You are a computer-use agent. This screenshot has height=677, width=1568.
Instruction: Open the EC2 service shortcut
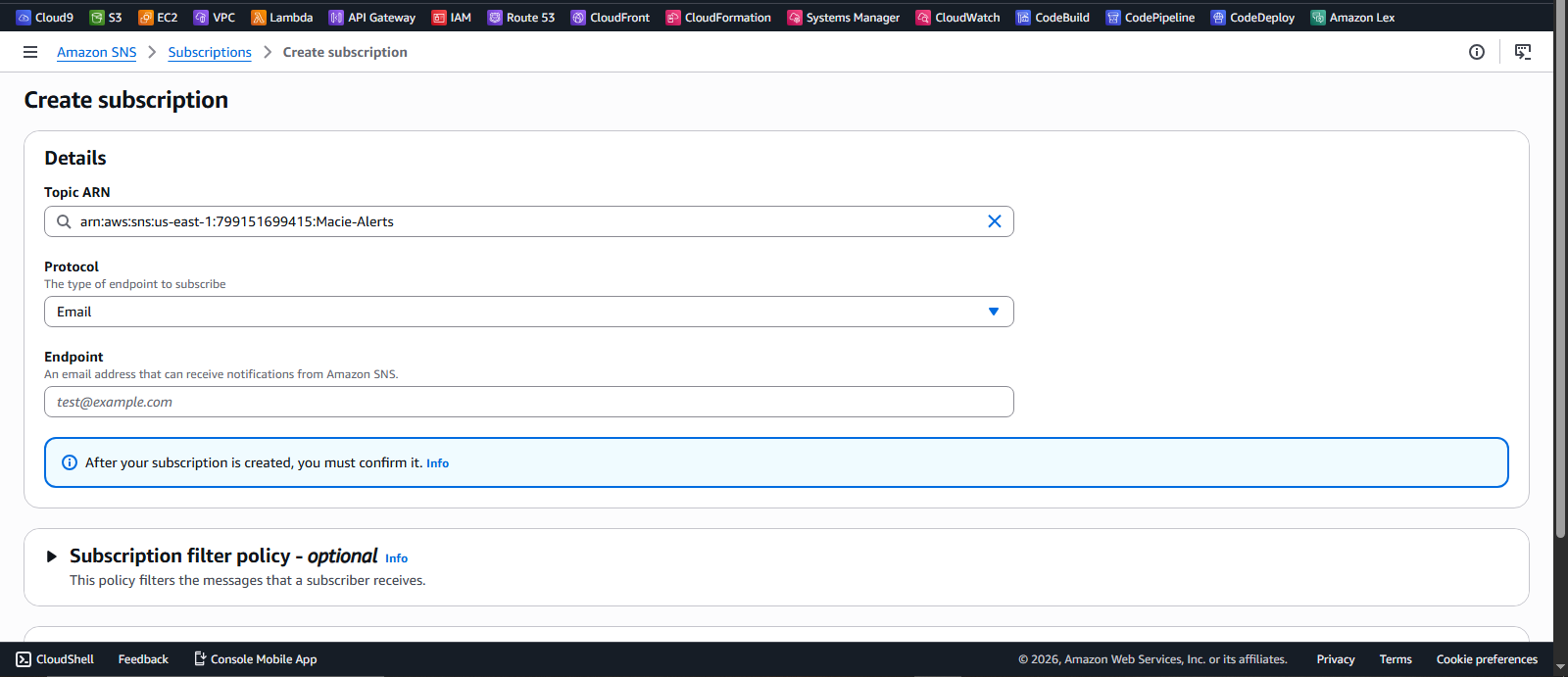[x=158, y=18]
